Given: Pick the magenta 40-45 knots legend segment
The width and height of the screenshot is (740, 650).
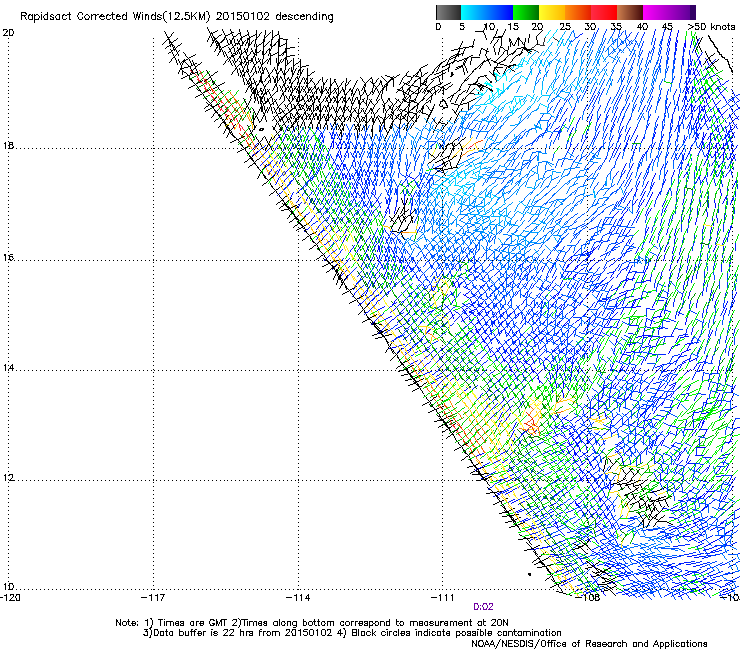Looking at the screenshot, I should click(656, 12).
